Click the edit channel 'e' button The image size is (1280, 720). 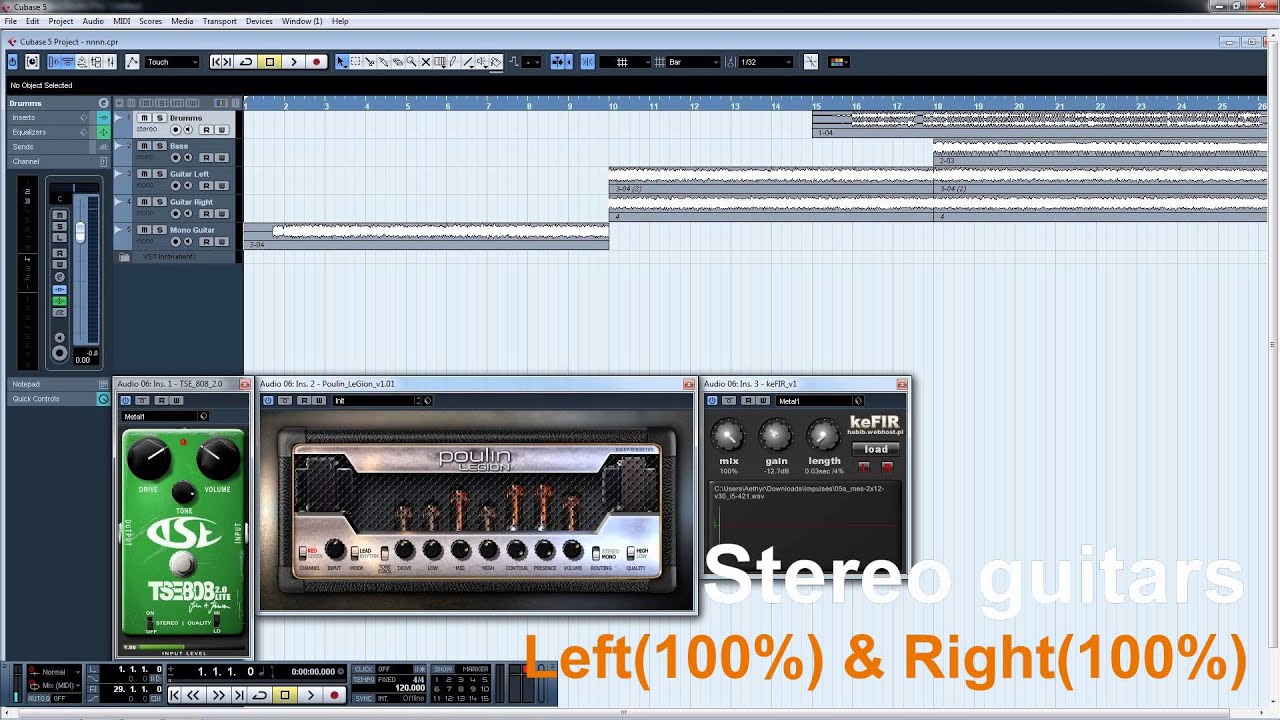tap(103, 103)
